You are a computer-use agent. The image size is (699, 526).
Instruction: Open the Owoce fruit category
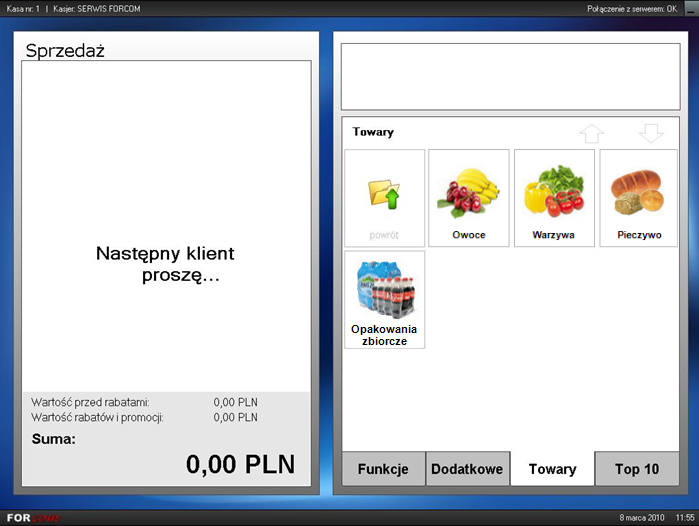[469, 198]
